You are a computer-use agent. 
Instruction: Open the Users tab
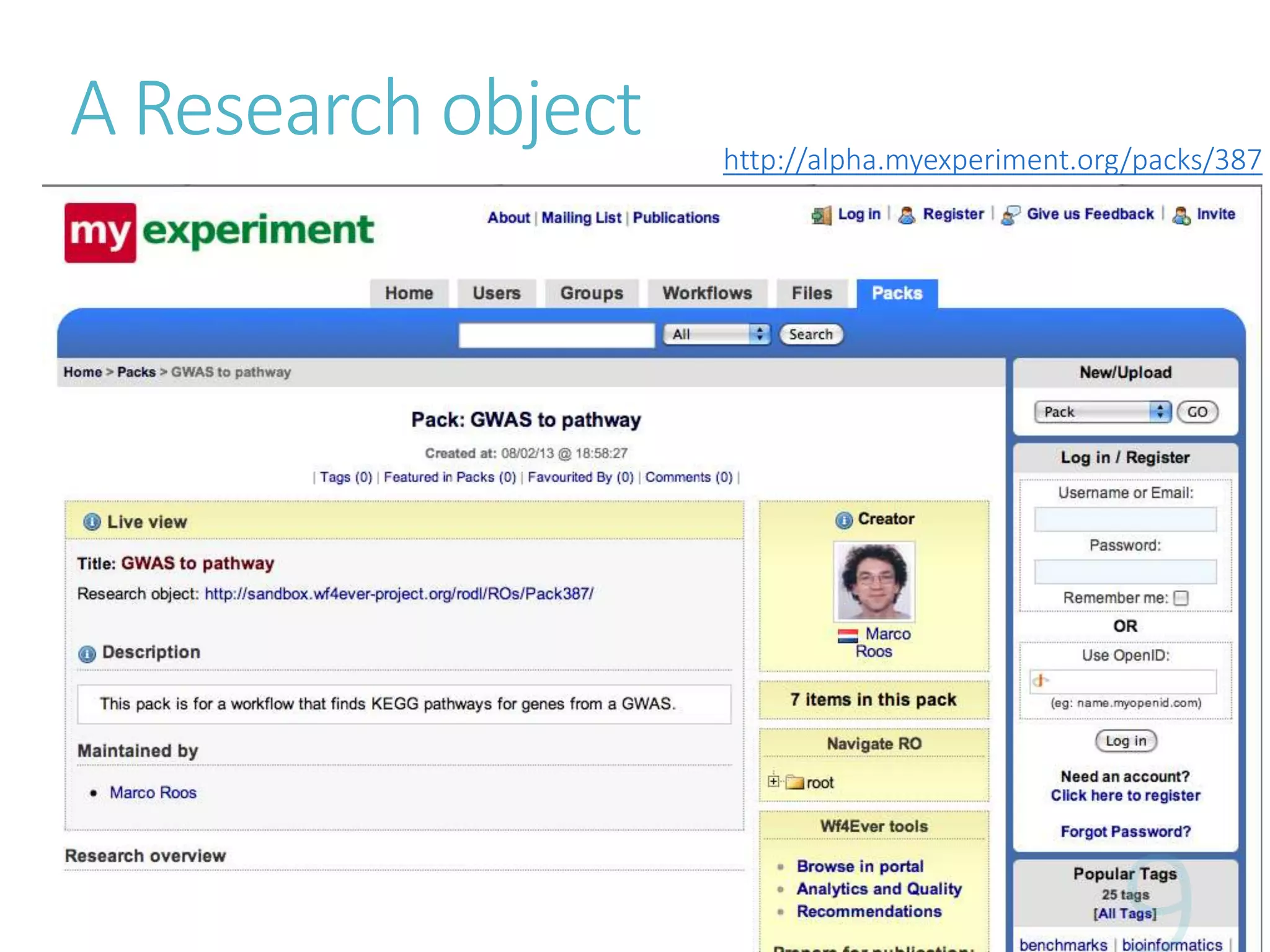click(497, 293)
